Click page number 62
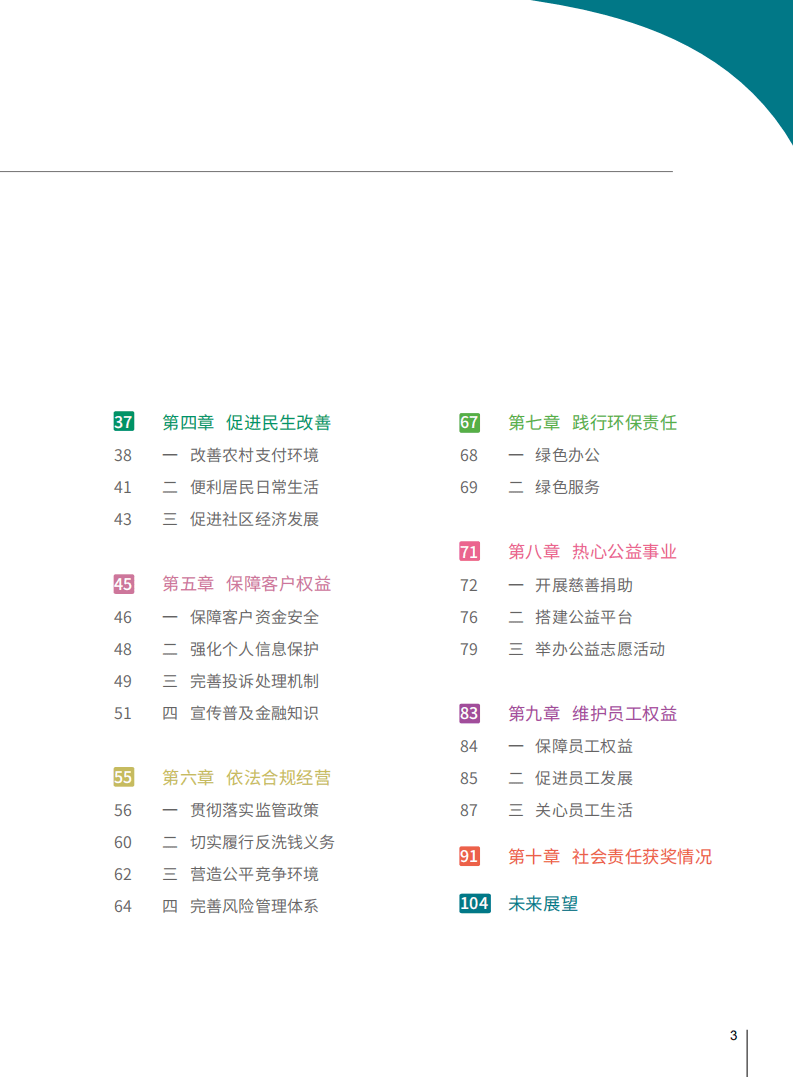The width and height of the screenshot is (793, 1077). pos(123,874)
